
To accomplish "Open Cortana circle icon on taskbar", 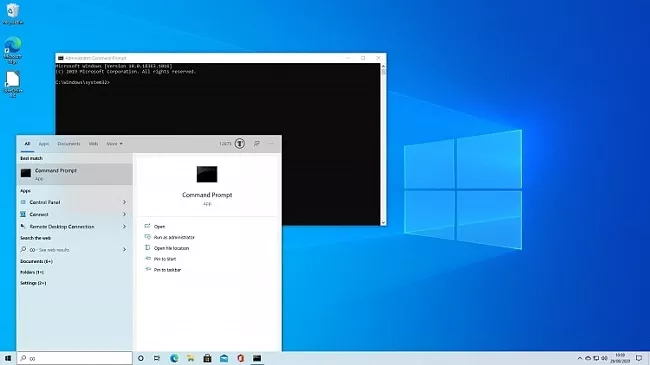I will [141, 358].
